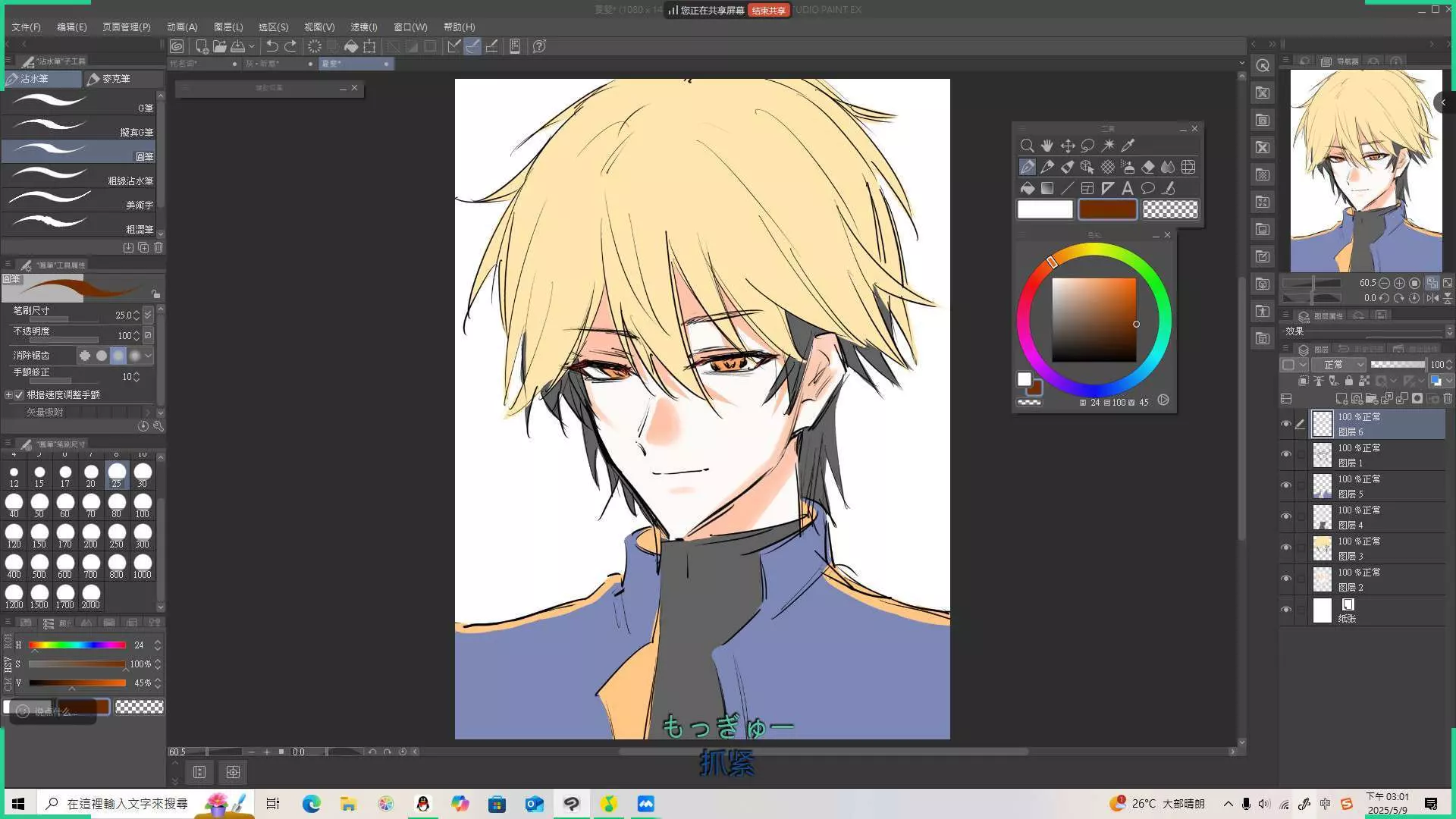This screenshot has height=819, width=1456.
Task: Hide 图层 1 with eye icon
Action: point(1285,455)
